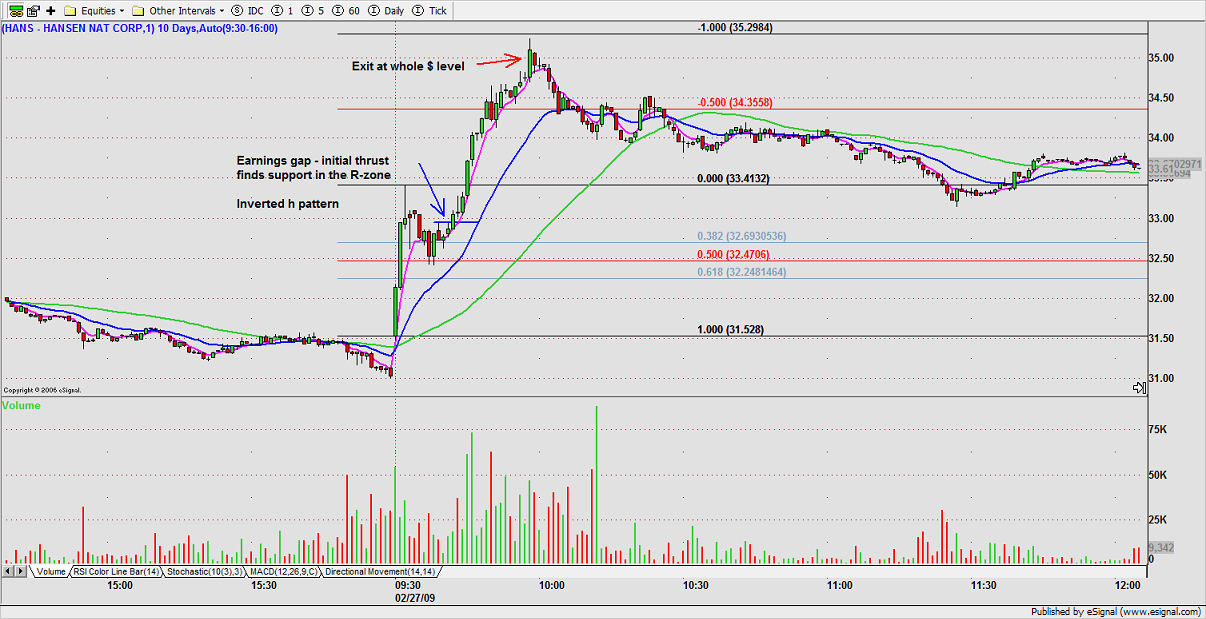Select the IDC symbol button
This screenshot has width=1206, height=619.
(247, 11)
